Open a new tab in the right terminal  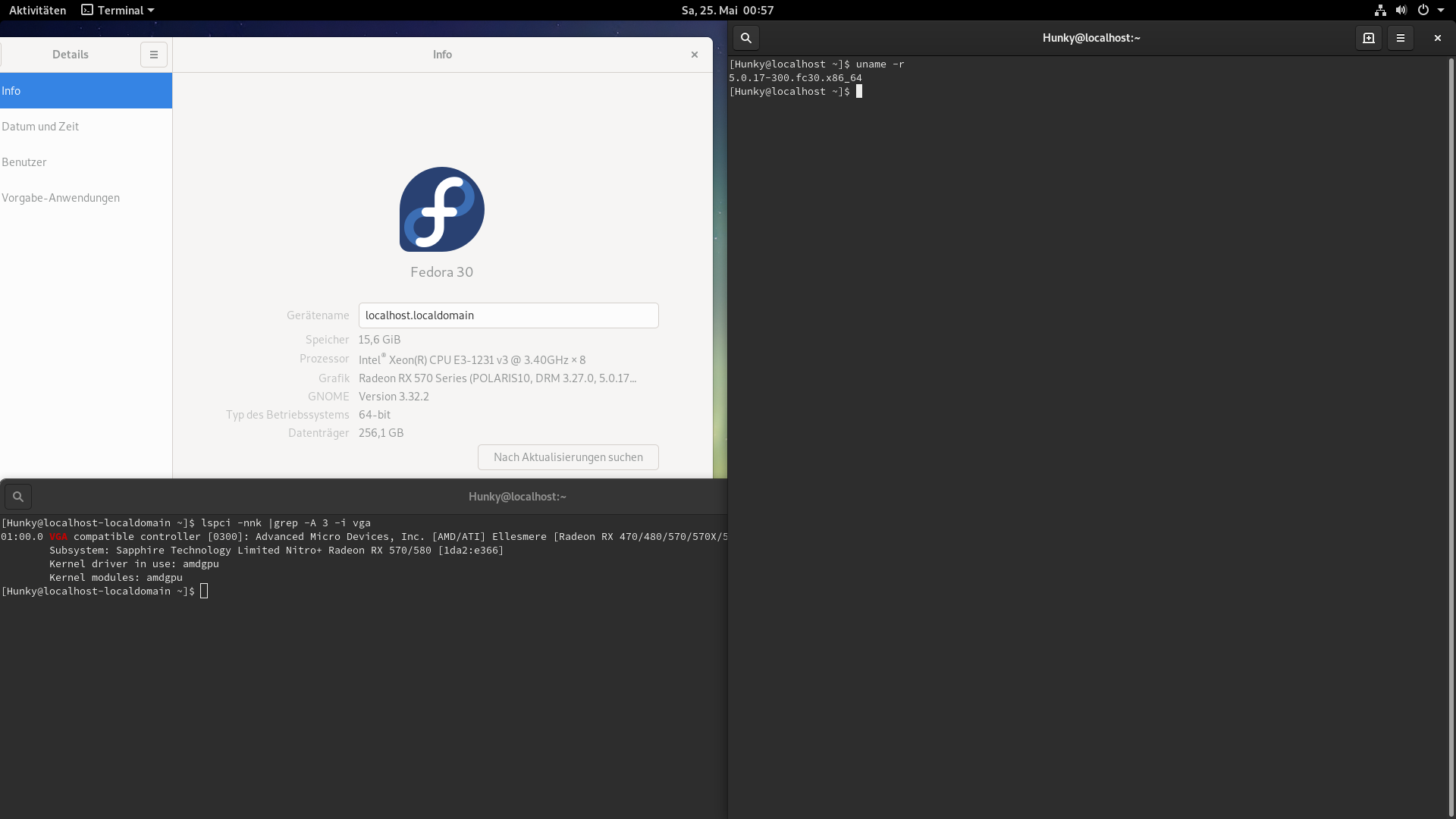tap(1369, 38)
